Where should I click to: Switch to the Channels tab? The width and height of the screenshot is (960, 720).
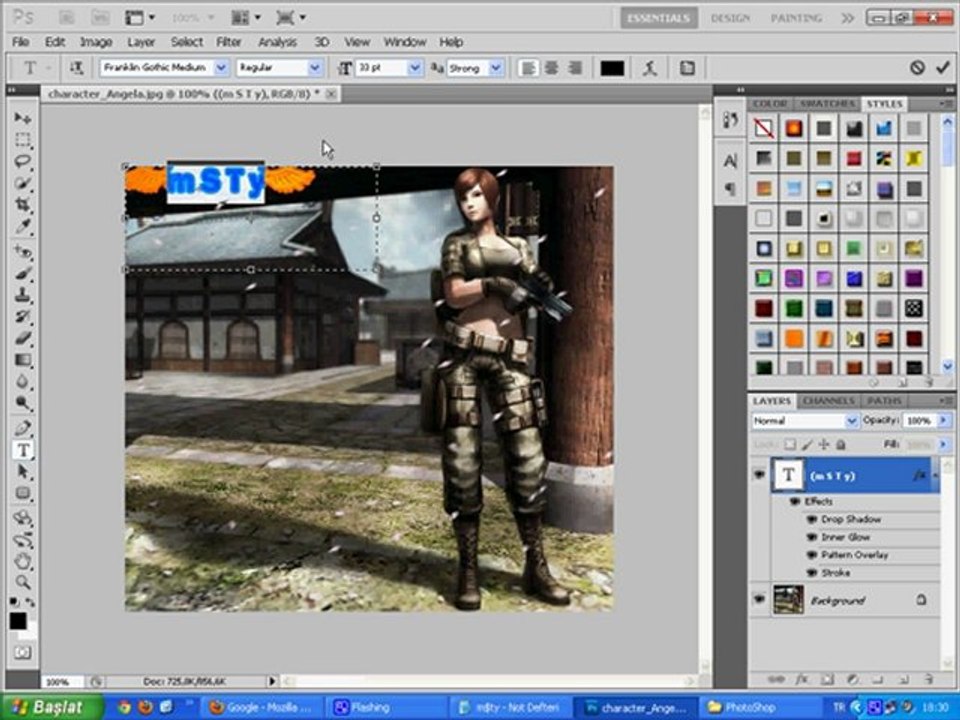pos(828,400)
